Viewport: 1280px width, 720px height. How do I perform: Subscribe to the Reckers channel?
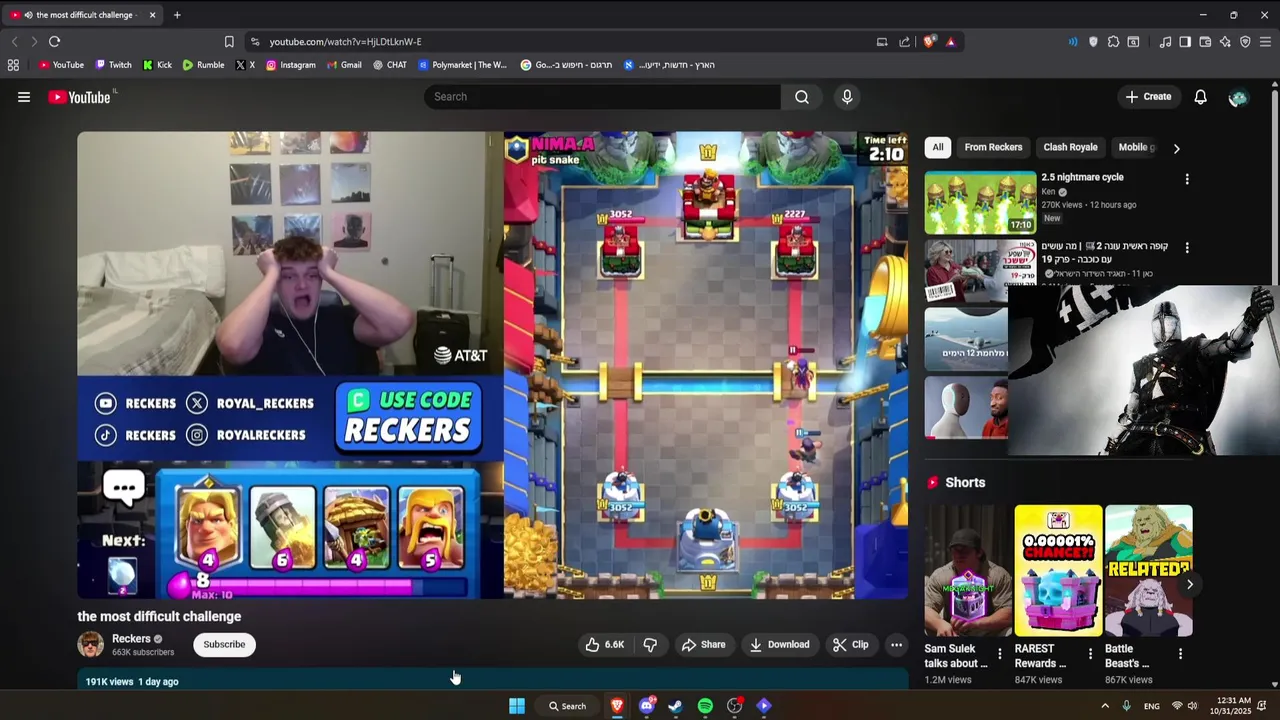pyautogui.click(x=224, y=645)
